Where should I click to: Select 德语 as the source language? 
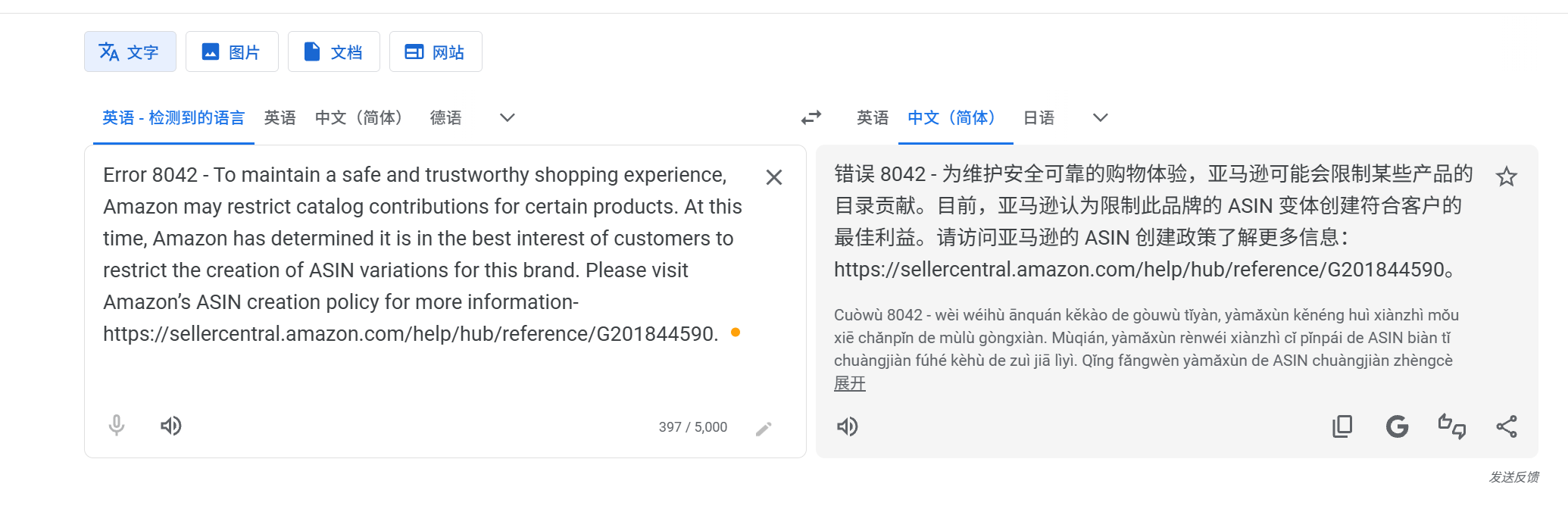(x=445, y=118)
